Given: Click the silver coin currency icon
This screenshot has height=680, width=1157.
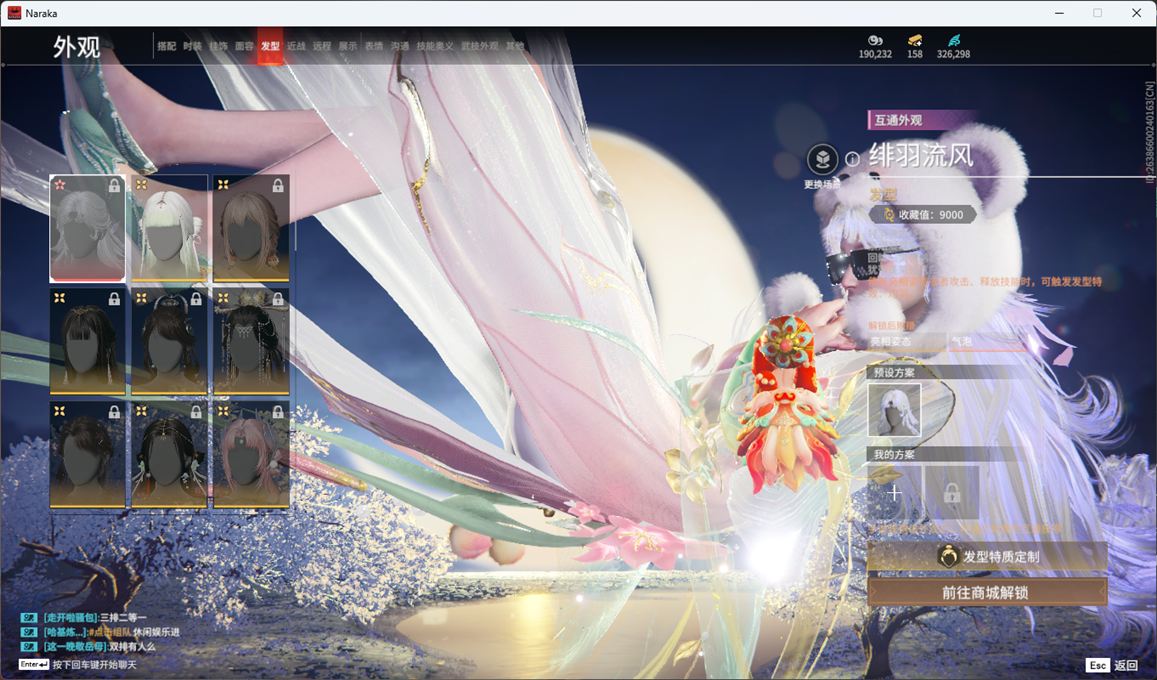Looking at the screenshot, I should tap(875, 40).
